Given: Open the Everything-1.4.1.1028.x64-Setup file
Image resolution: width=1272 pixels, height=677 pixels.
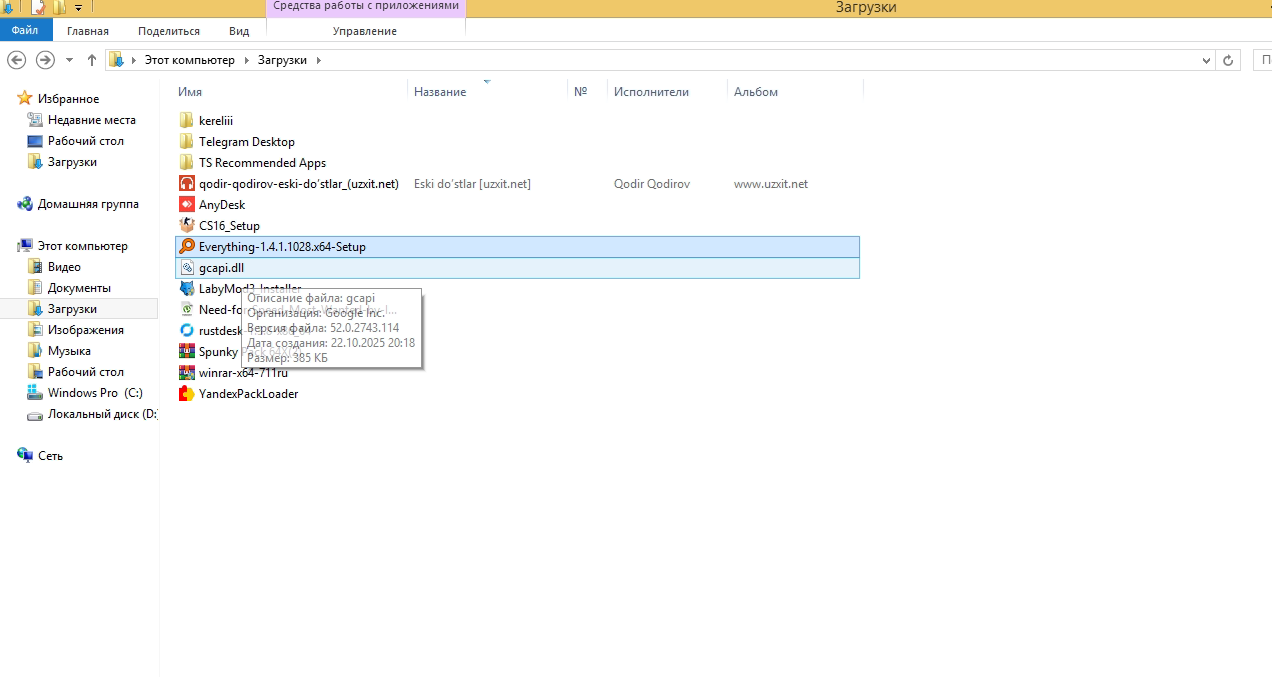Looking at the screenshot, I should click(x=281, y=246).
